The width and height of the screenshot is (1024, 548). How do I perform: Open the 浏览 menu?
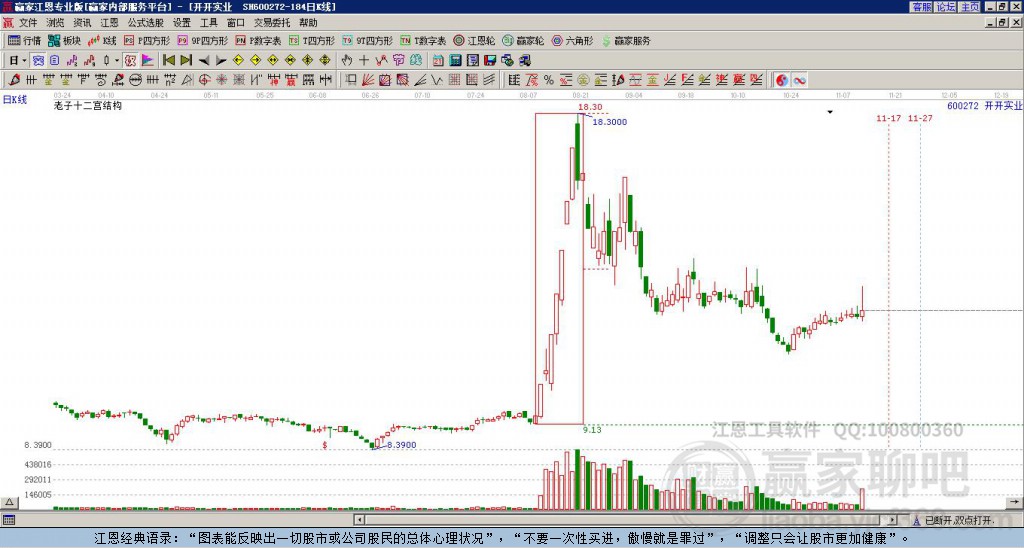pyautogui.click(x=56, y=23)
